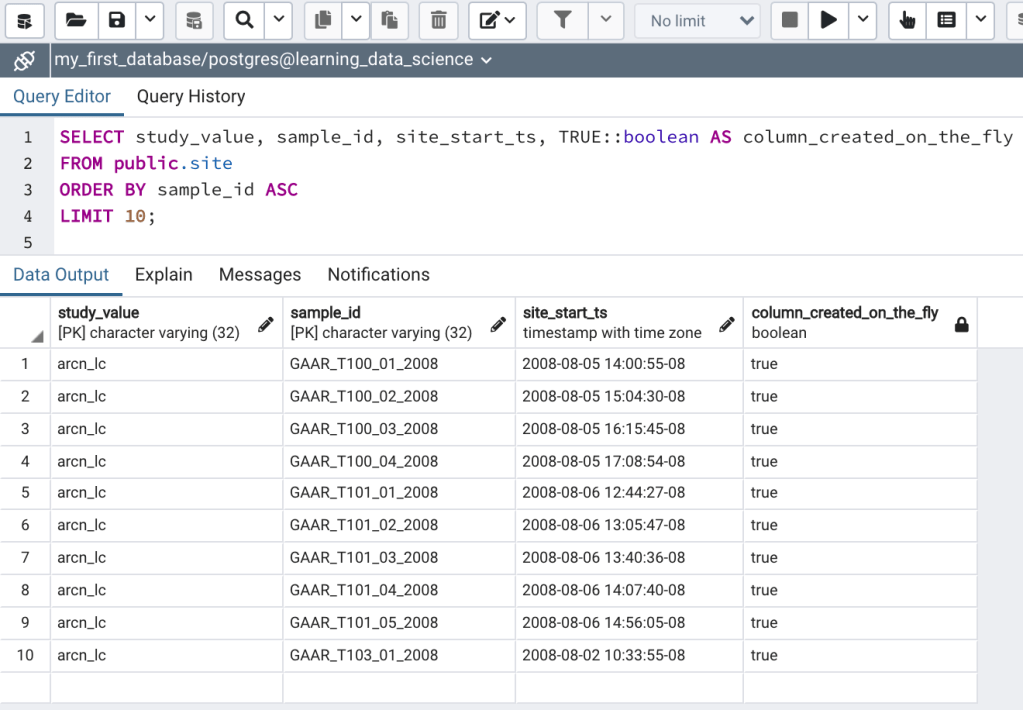This screenshot has height=710, width=1023.
Task: Select the row 5 number cell
Action: [x=25, y=493]
